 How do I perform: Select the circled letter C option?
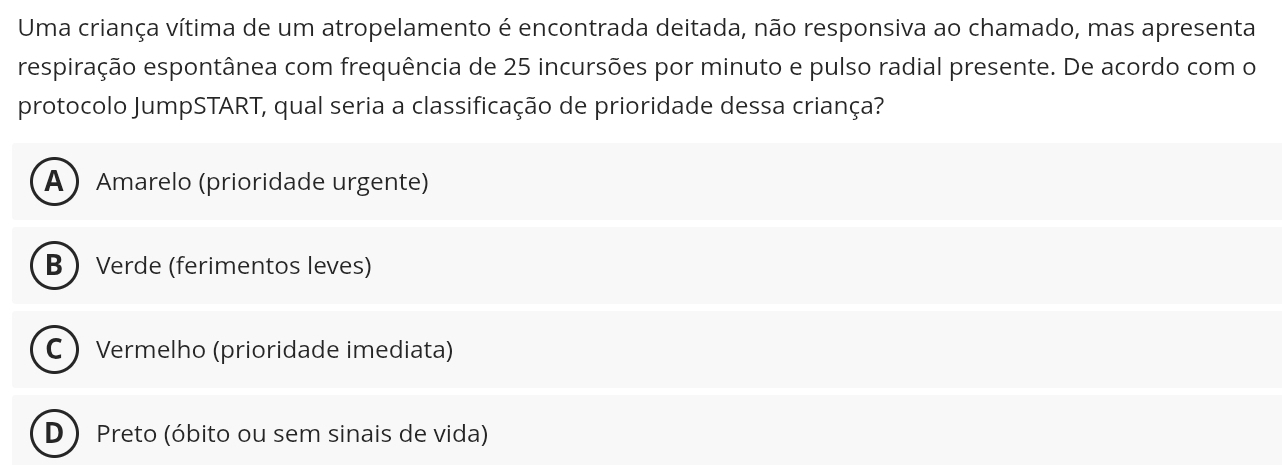click(54, 349)
